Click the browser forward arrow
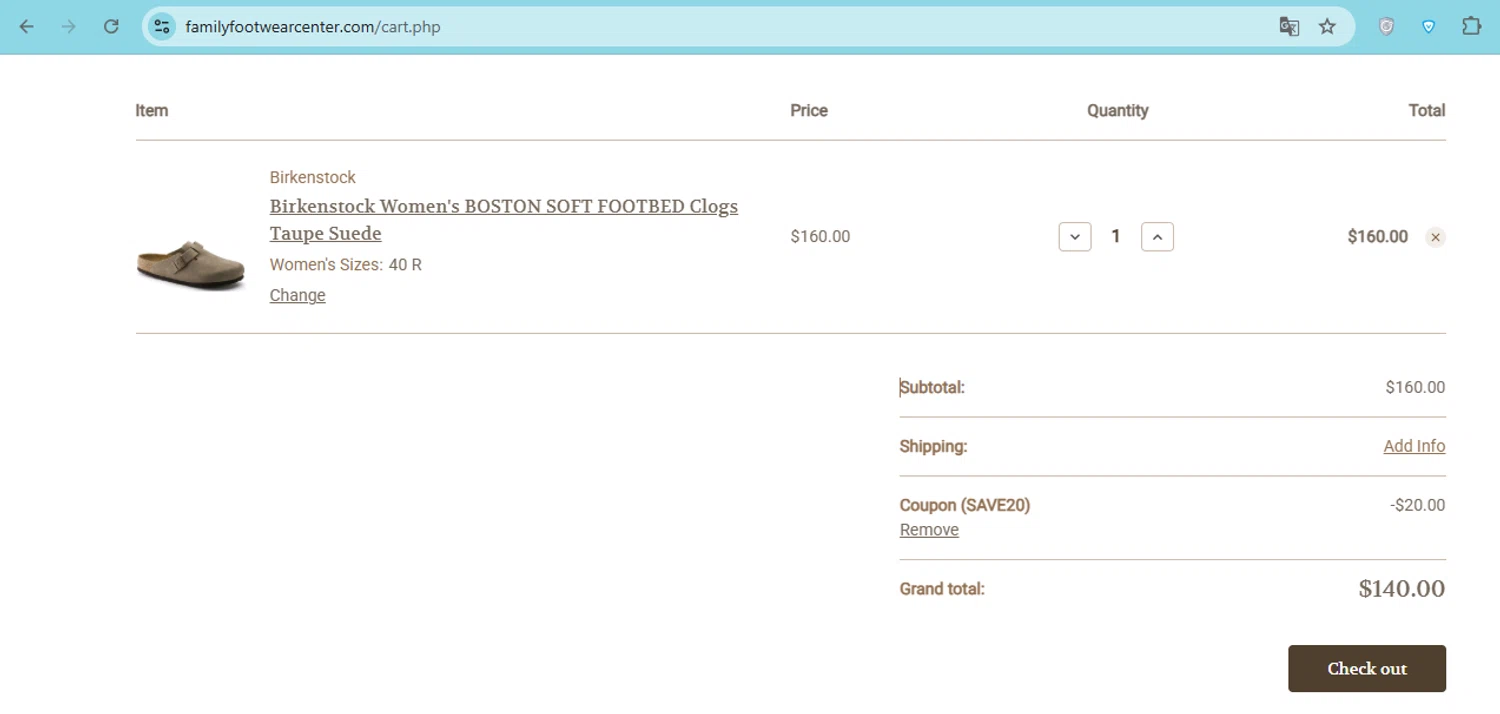1500x714 pixels. tap(69, 27)
